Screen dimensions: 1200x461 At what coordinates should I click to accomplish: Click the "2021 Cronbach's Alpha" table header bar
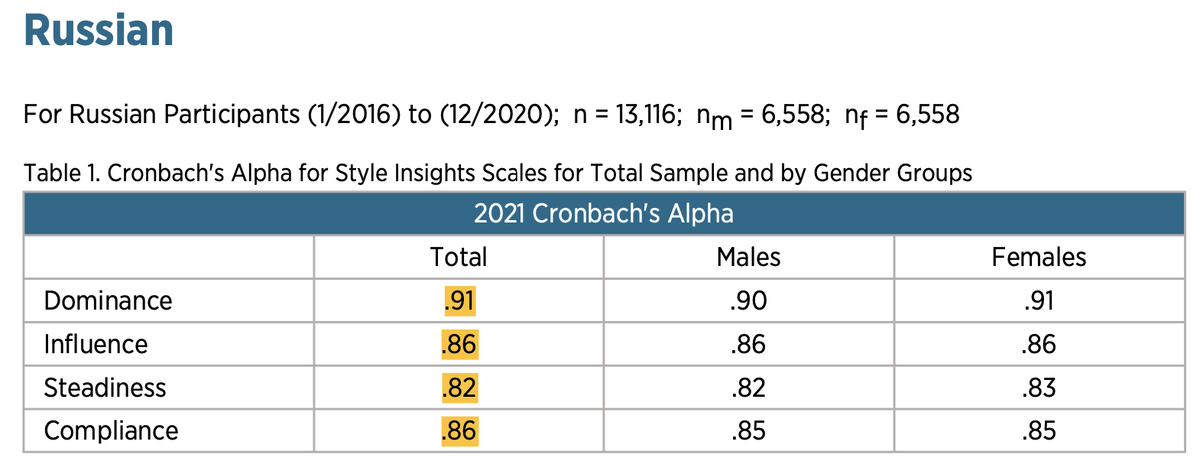pyautogui.click(x=603, y=213)
